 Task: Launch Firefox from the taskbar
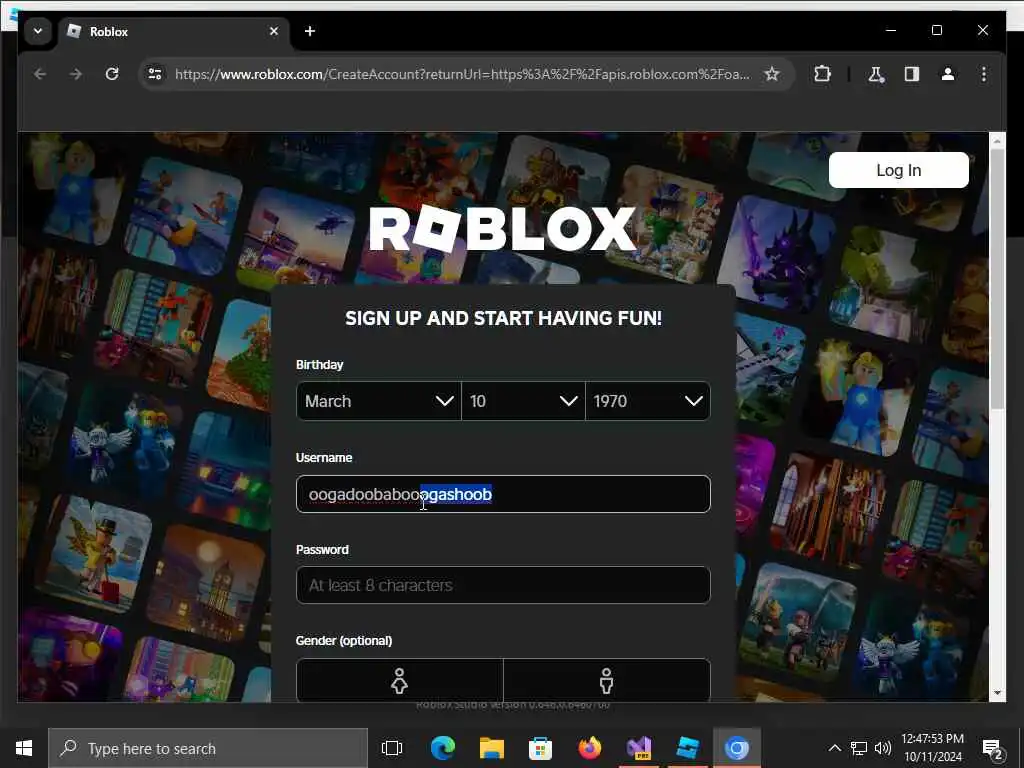coord(590,748)
